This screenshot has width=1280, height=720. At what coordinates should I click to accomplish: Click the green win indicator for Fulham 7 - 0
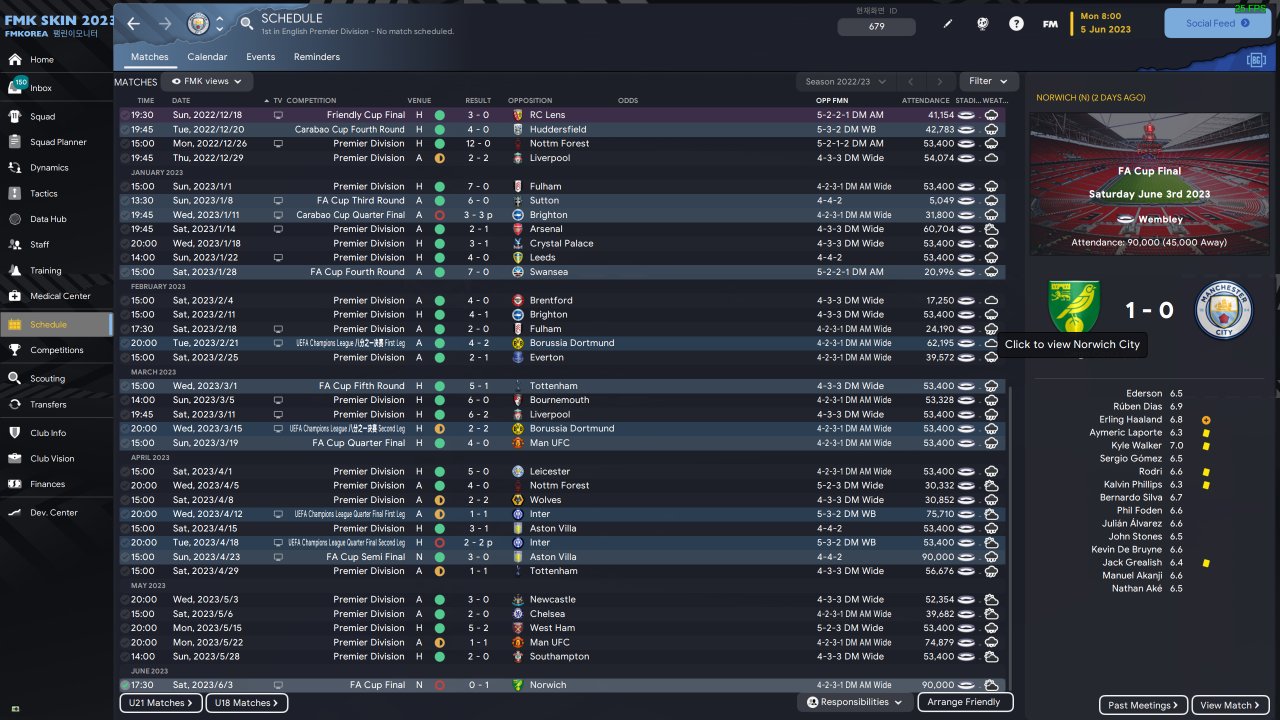pyautogui.click(x=439, y=186)
